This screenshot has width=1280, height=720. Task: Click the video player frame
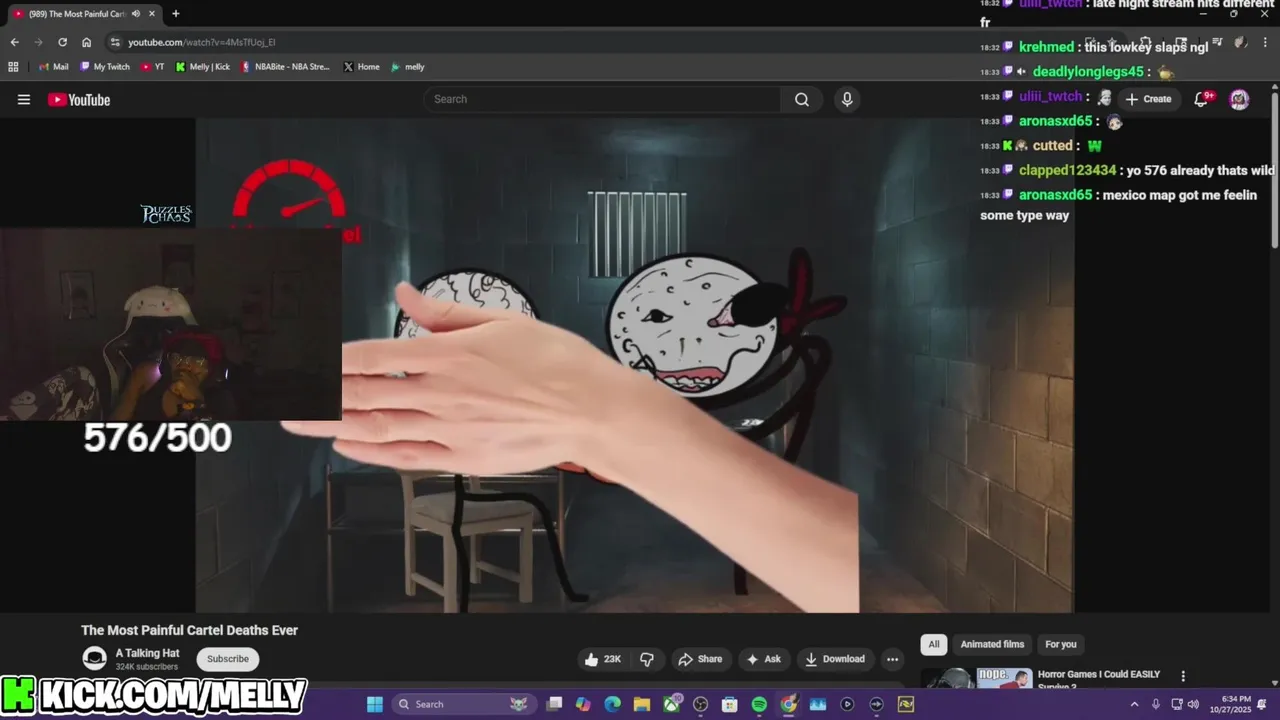coord(635,365)
